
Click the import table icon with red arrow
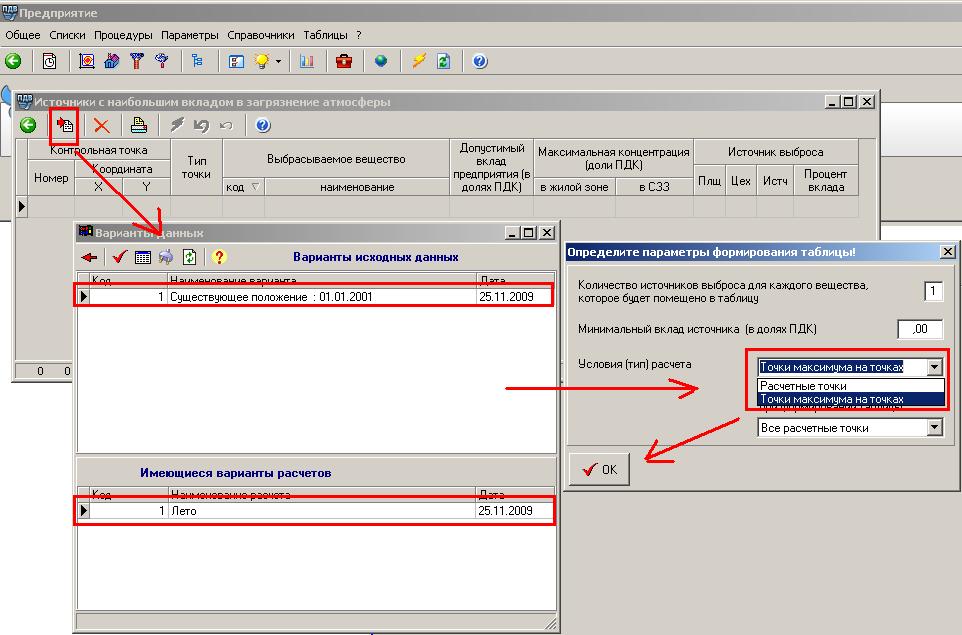(x=65, y=125)
